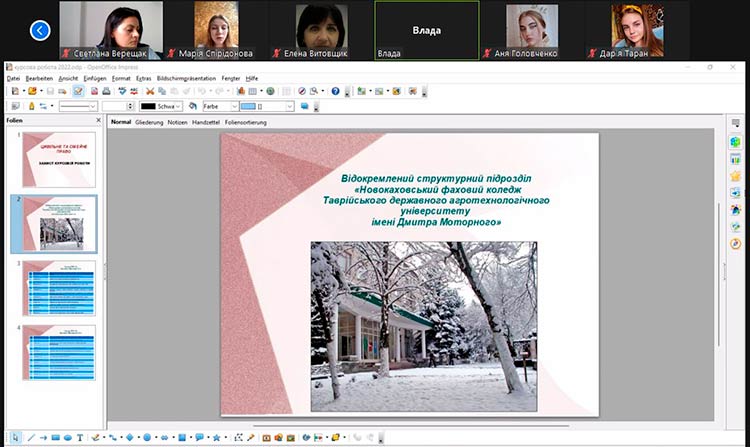Switch to the Foliensortierung view tab
Image resolution: width=750 pixels, height=447 pixels.
point(245,122)
